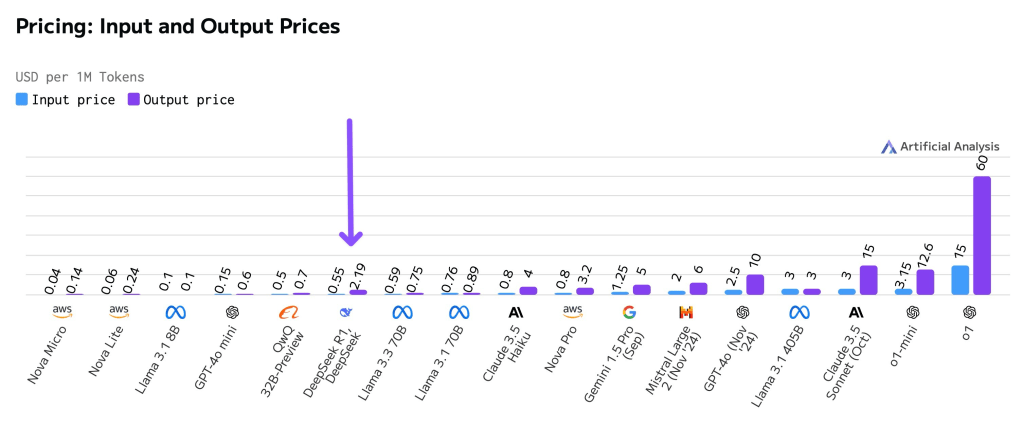This screenshot has height=426, width=1023.
Task: Click the blue o1 input price bar
Action: (960, 280)
